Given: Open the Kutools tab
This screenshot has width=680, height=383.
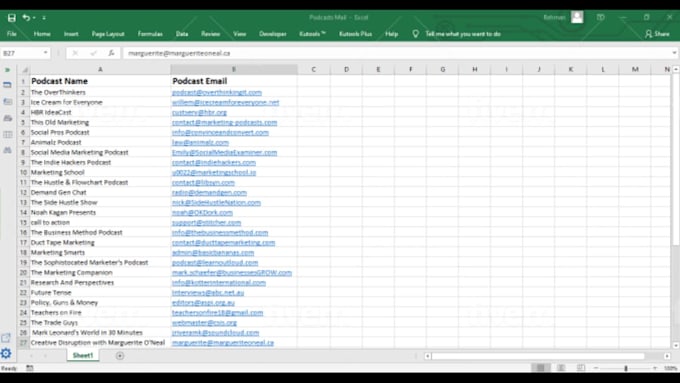Looking at the screenshot, I should pos(312,34).
